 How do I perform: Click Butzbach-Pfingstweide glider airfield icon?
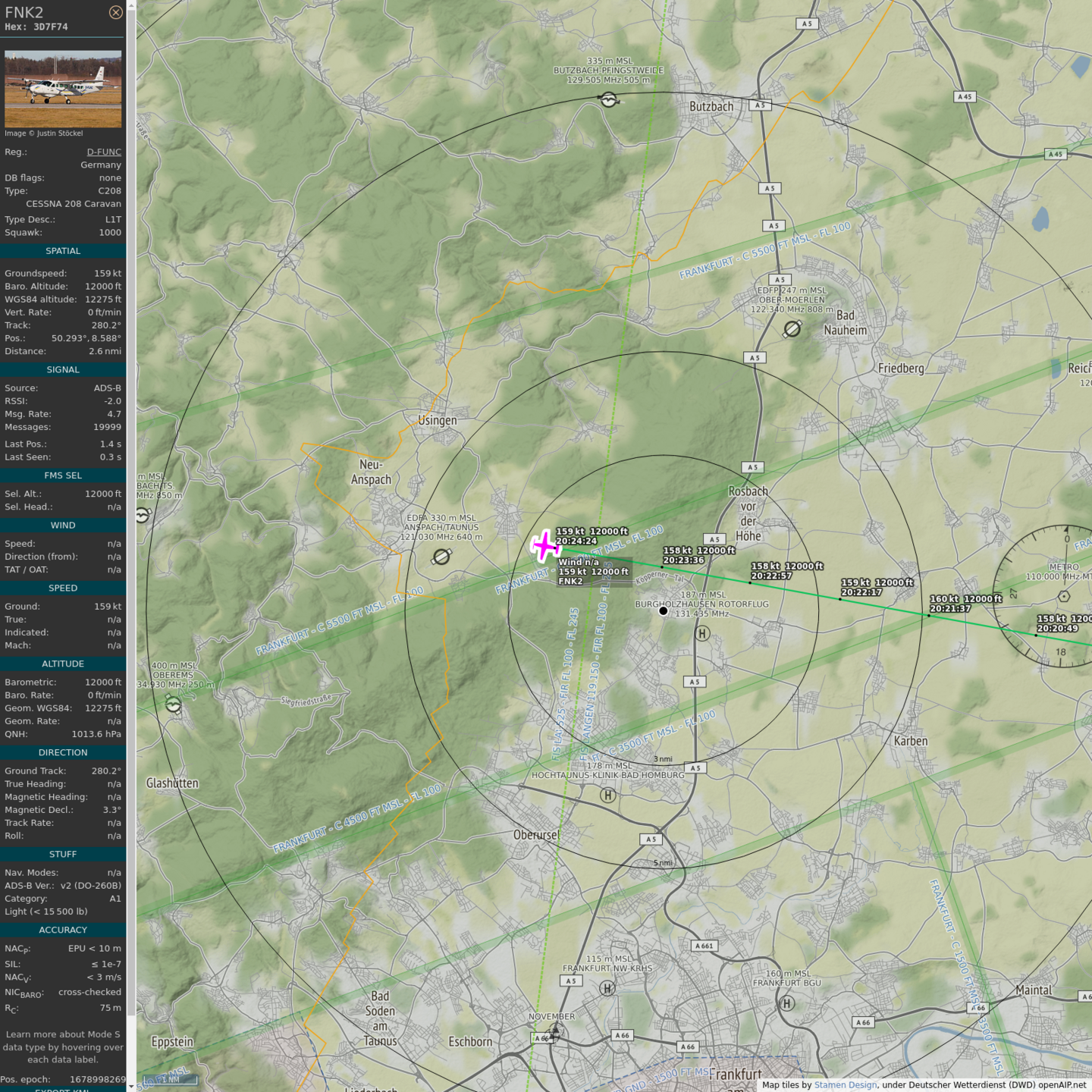click(608, 99)
